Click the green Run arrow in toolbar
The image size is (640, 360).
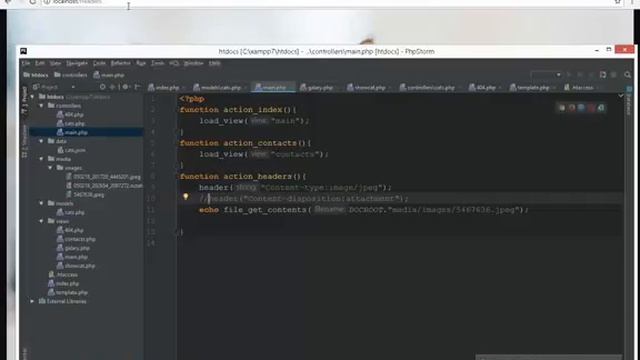[x=569, y=75]
